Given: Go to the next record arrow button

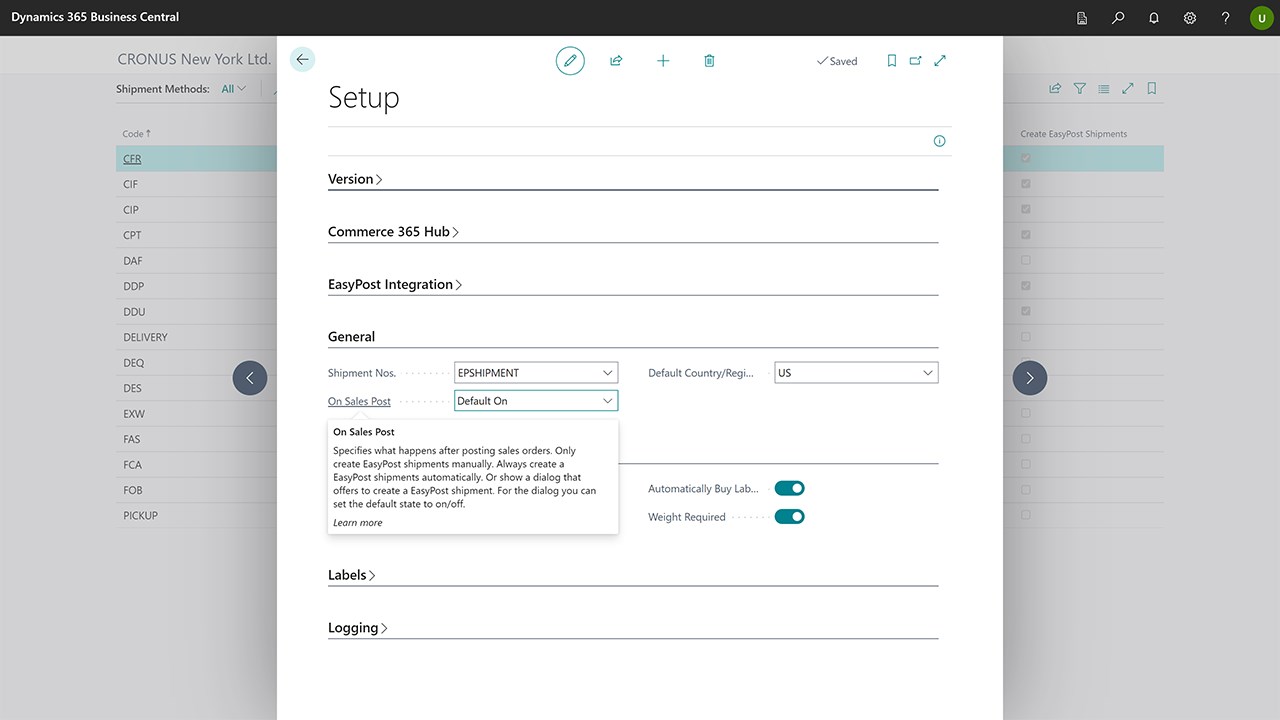Looking at the screenshot, I should point(1030,378).
